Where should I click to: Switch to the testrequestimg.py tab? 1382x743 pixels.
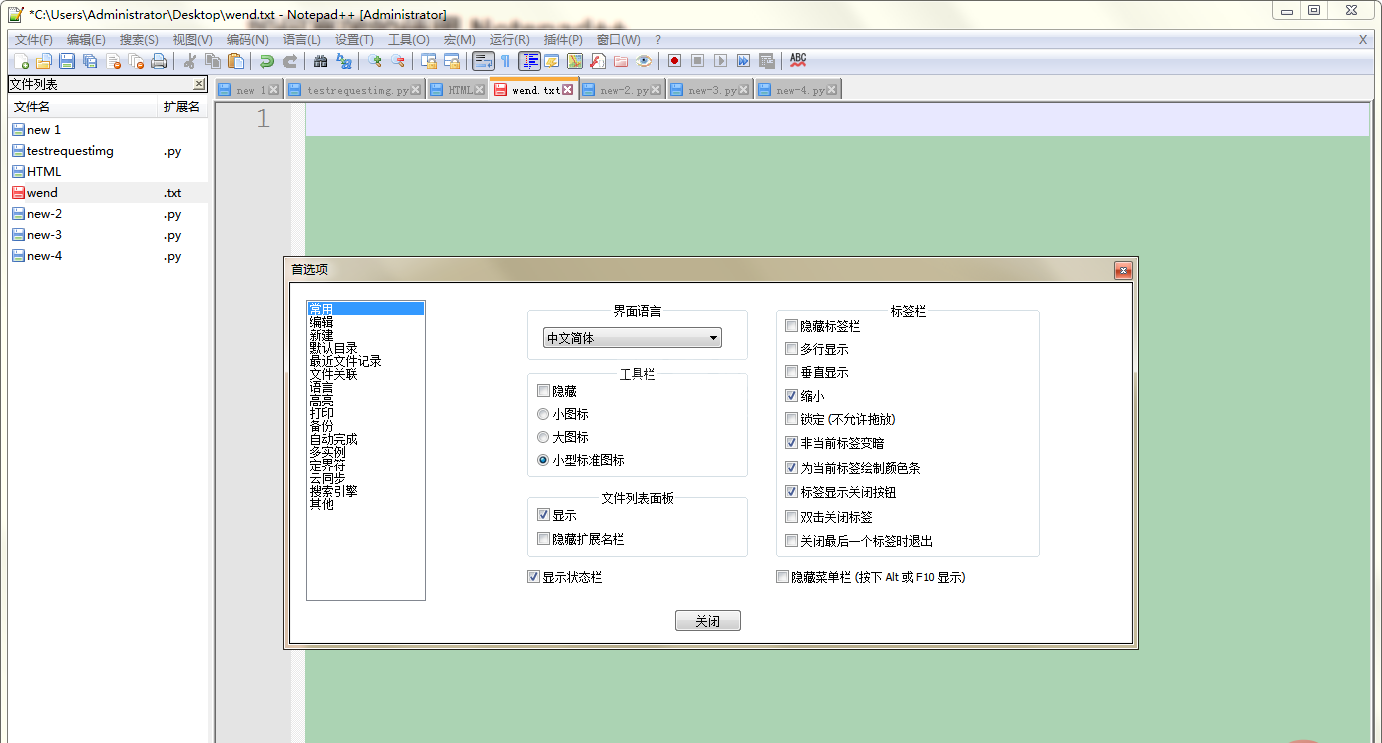click(357, 90)
